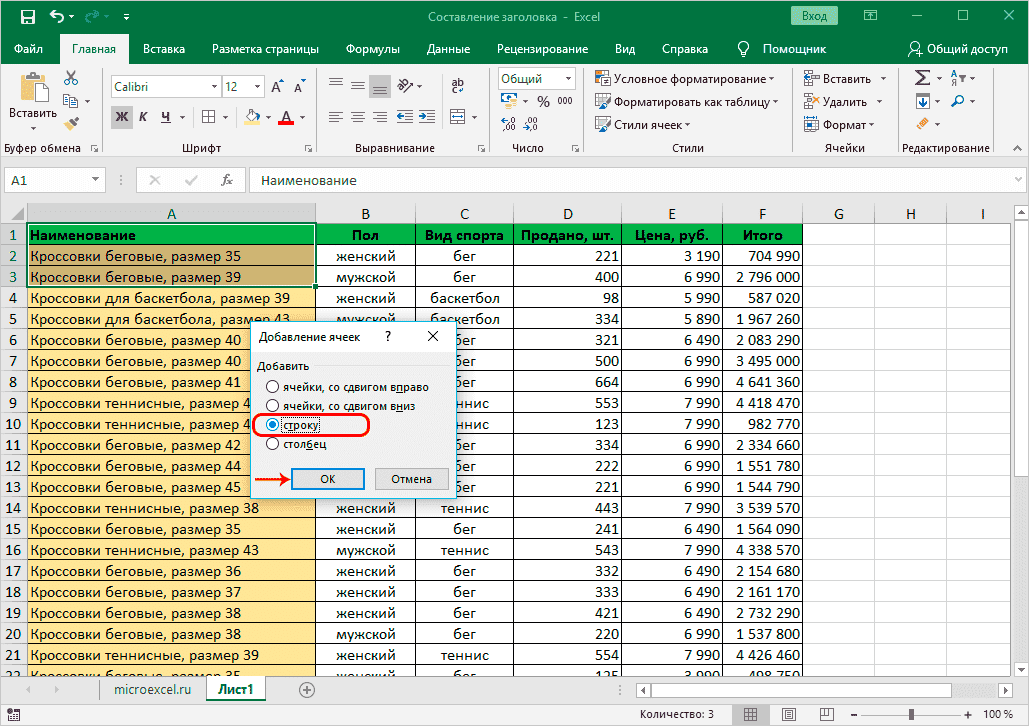Click the insert function fx icon
The height and width of the screenshot is (726, 1029).
click(x=227, y=180)
